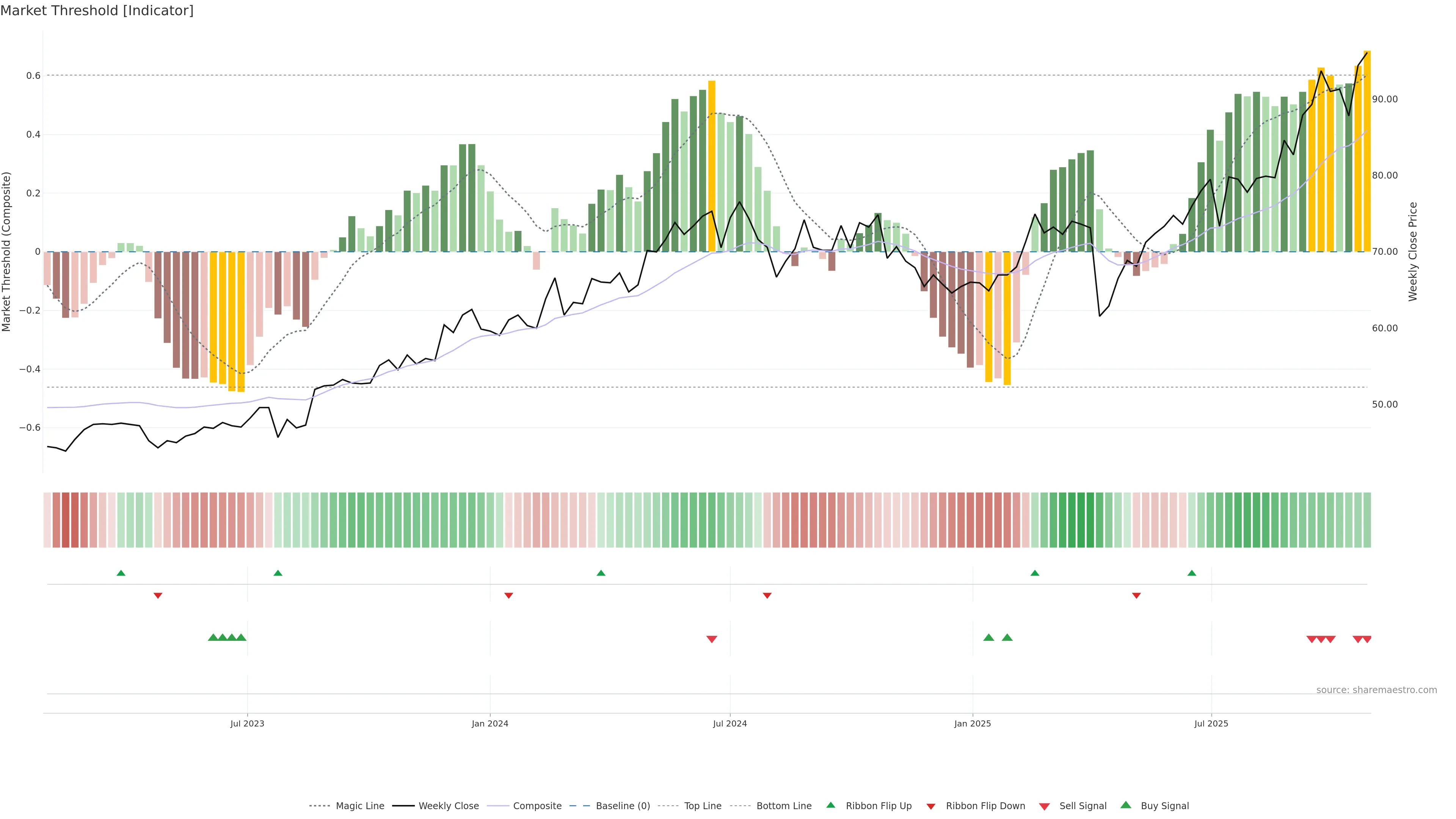Image resolution: width=1456 pixels, height=819 pixels.
Task: Click Ribbon Flip Up marker just after Jul 2023
Action: [278, 573]
